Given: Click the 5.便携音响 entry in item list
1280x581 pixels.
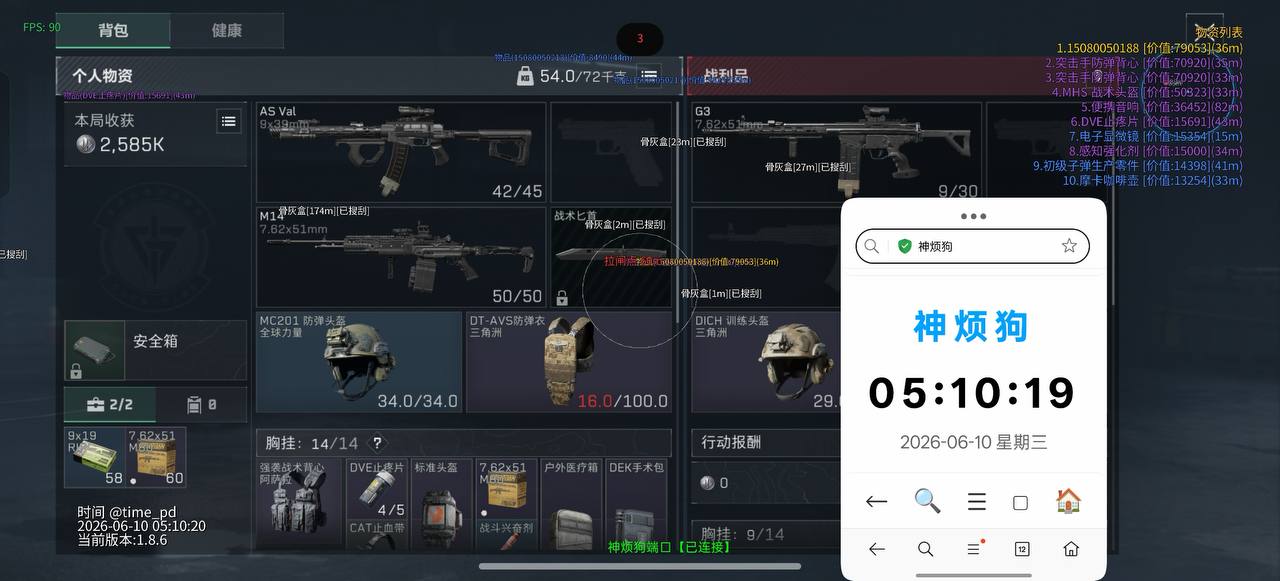Looking at the screenshot, I should (1162, 107).
